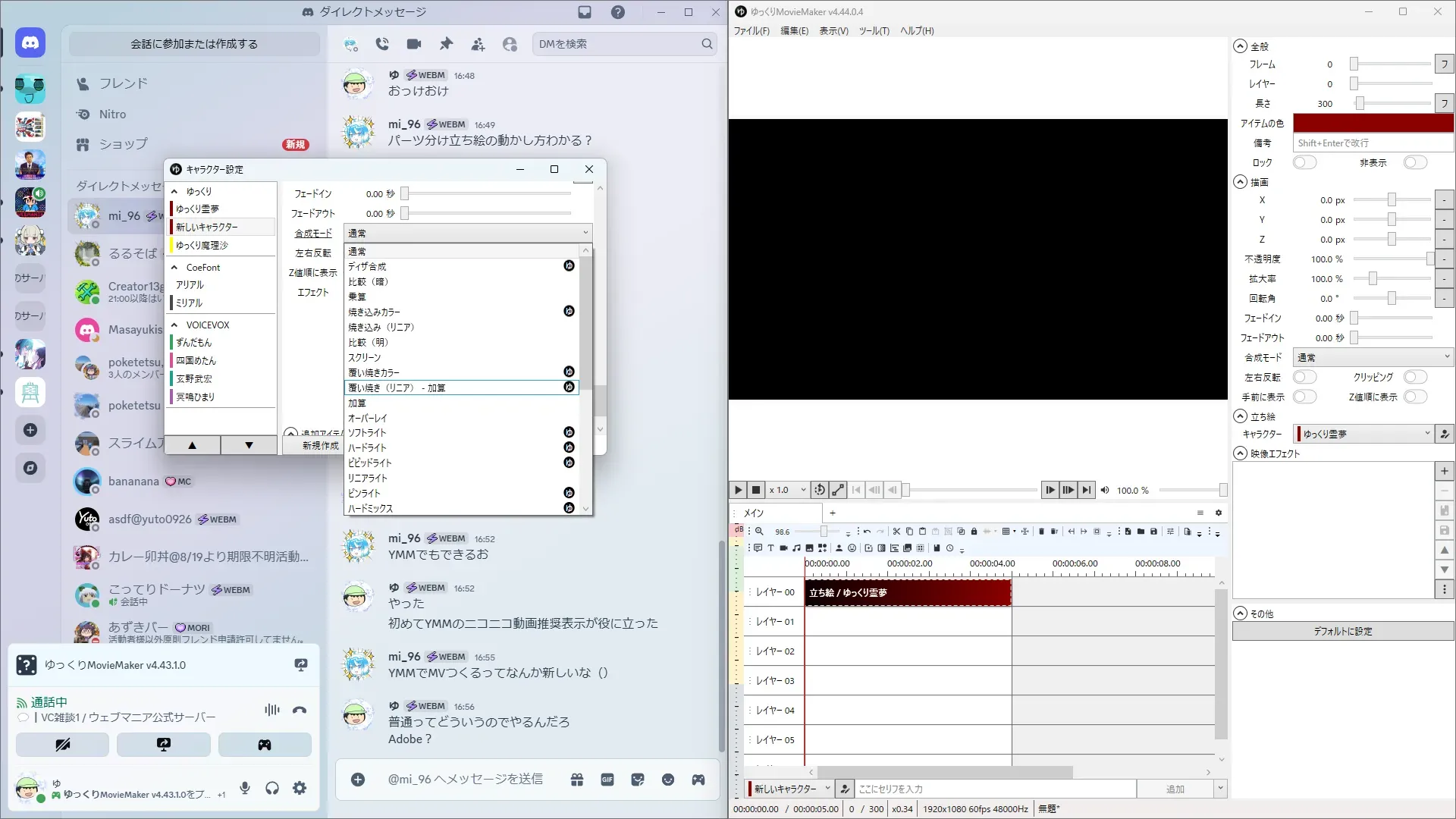Viewport: 1456px width, 819px height.
Task: Mute the microphone in the Discord user panel
Action: 245,788
